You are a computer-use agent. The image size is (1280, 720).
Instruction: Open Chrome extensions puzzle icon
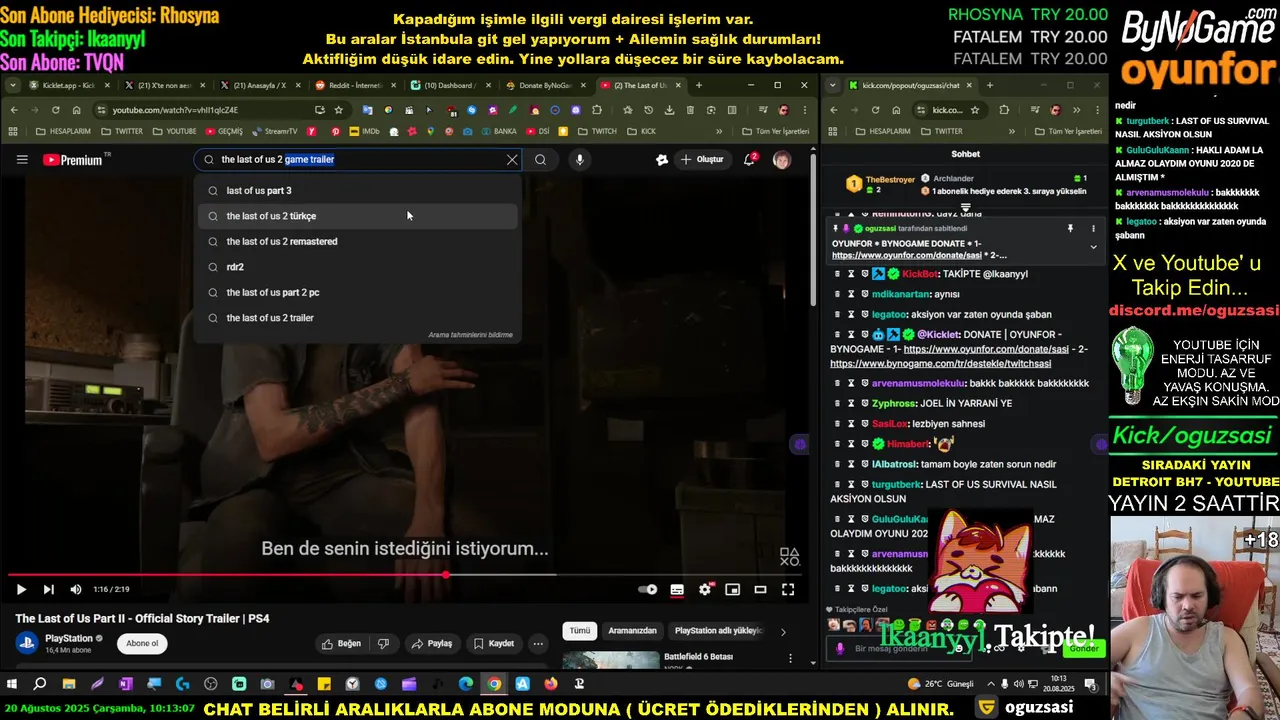tap(597, 110)
